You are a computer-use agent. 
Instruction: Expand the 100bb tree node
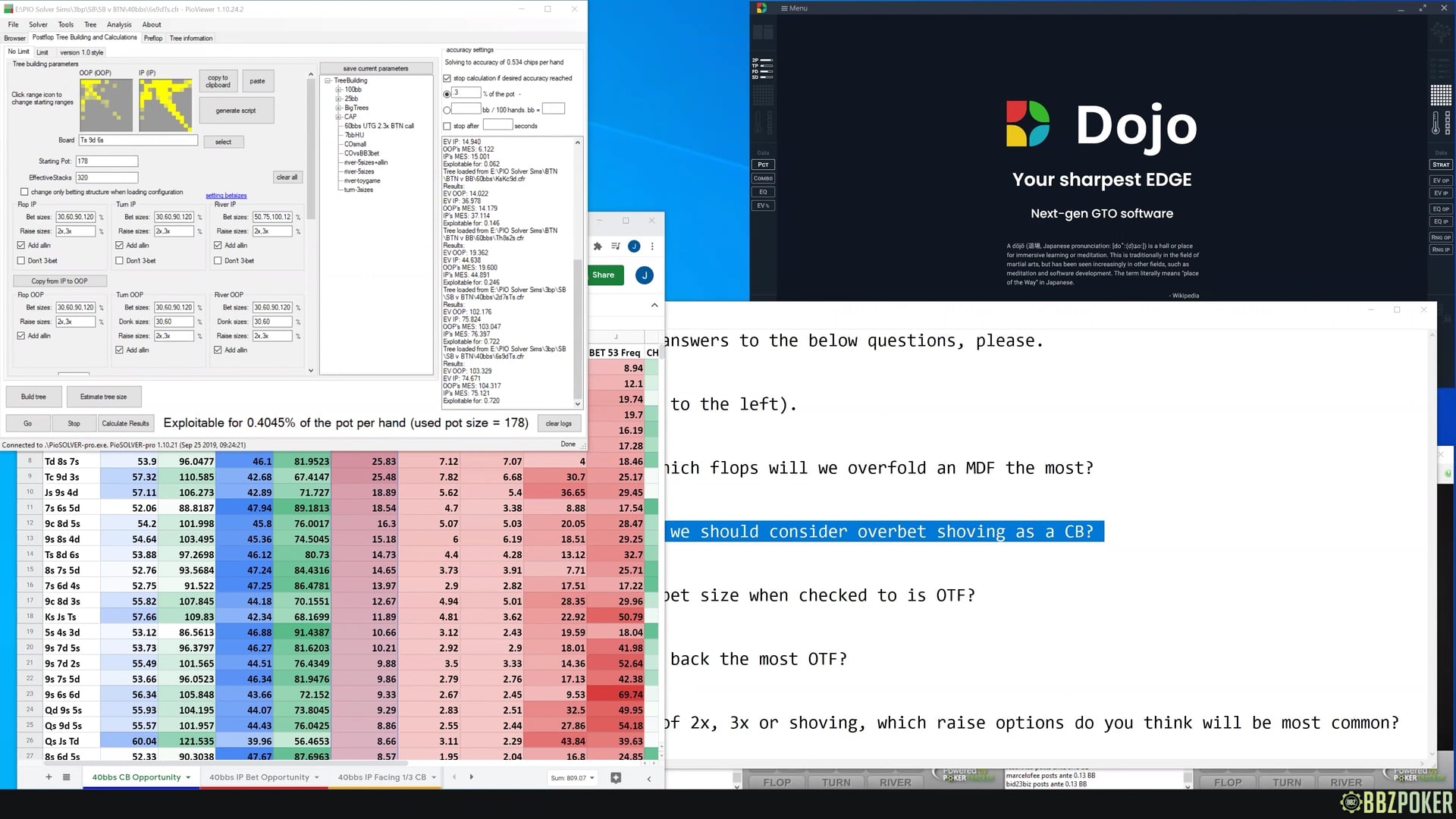[339, 89]
